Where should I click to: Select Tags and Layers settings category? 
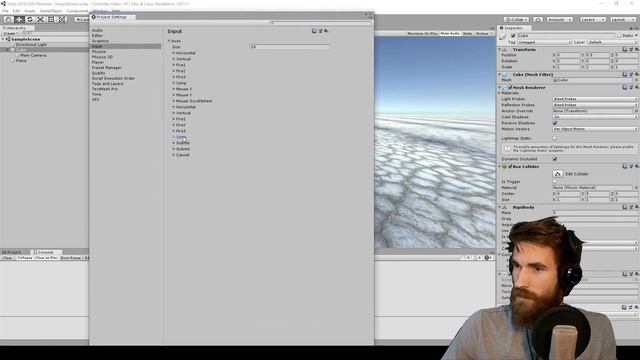coord(107,84)
